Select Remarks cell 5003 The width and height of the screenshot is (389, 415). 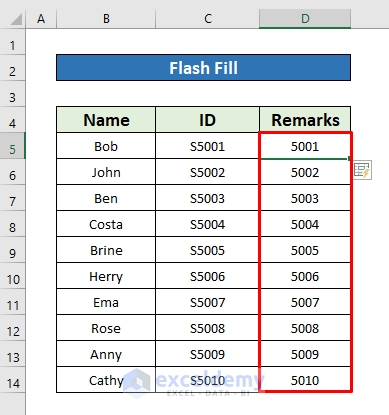[305, 198]
